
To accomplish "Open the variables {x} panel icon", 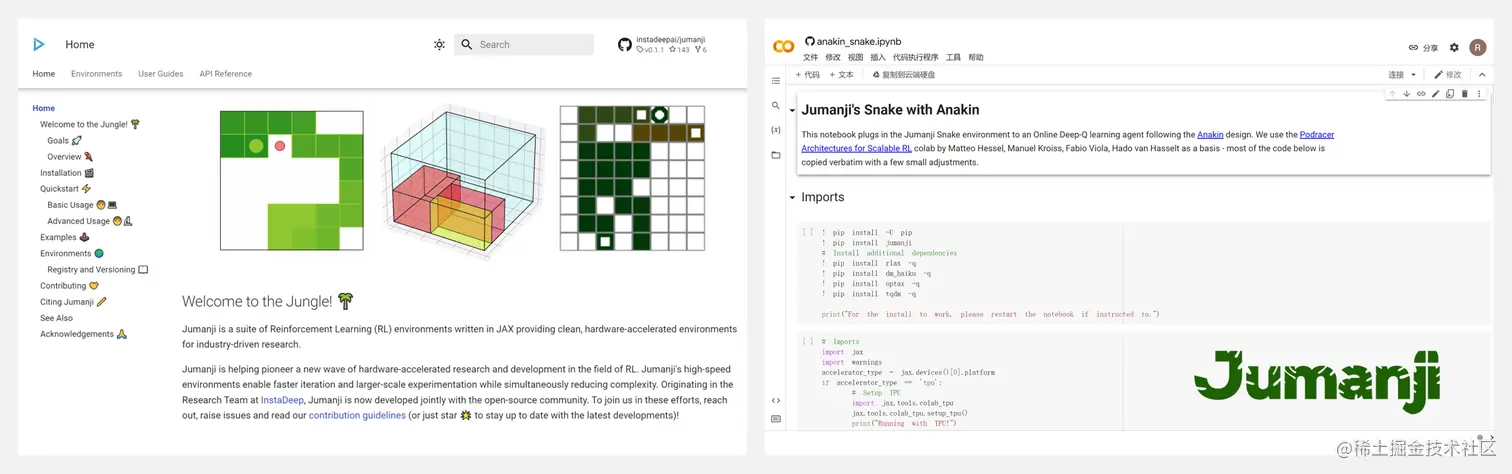I will tap(776, 130).
